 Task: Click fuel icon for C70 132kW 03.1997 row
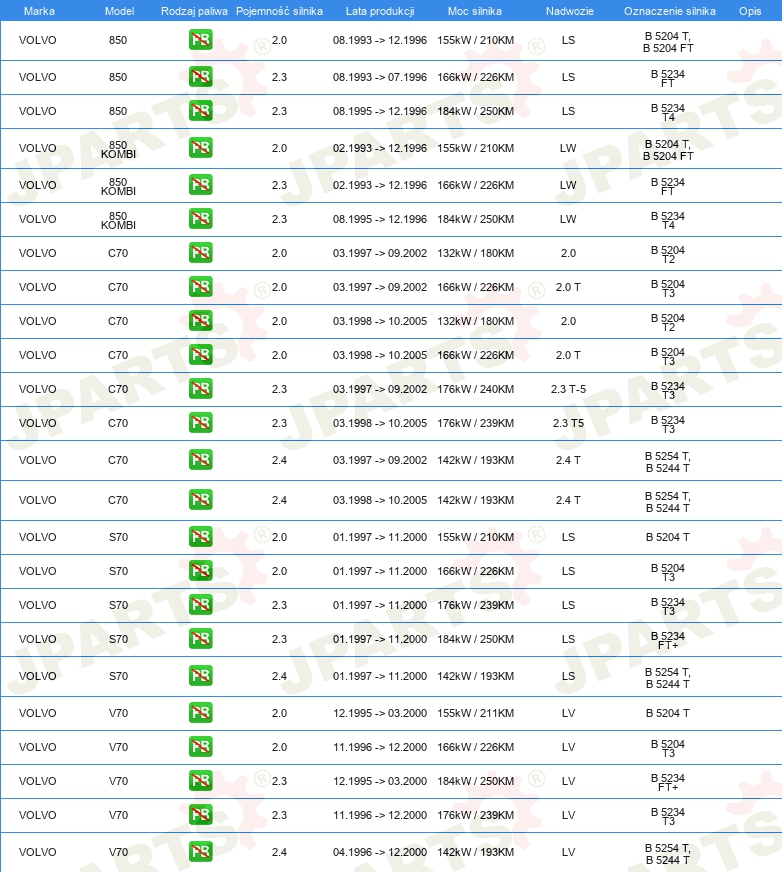(x=200, y=252)
